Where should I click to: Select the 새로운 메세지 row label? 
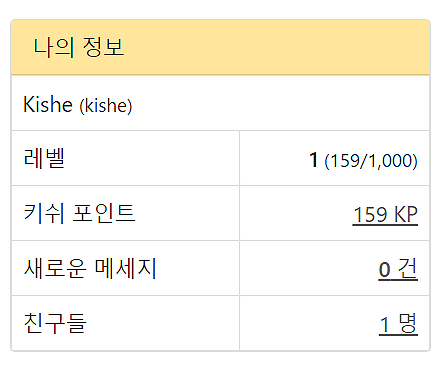click(x=90, y=268)
